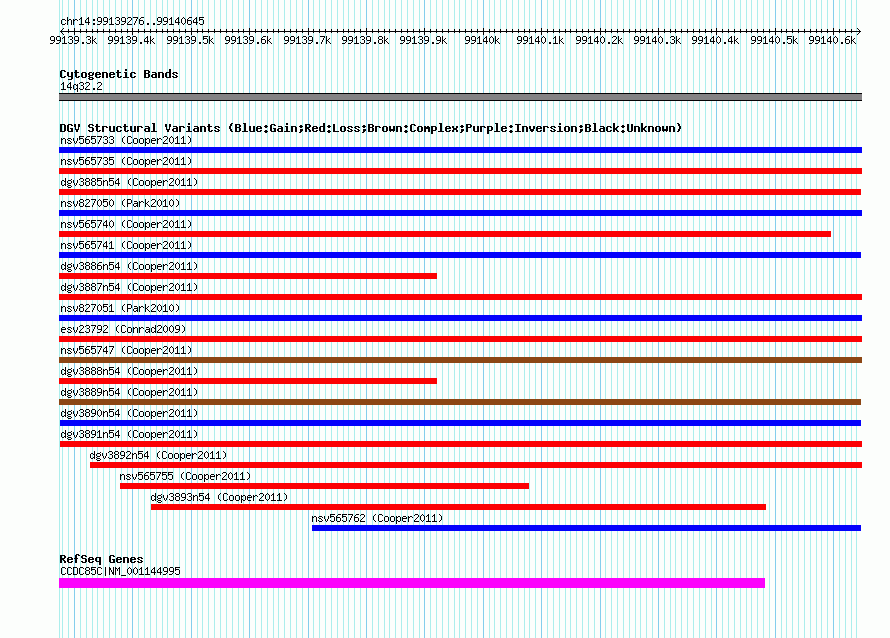Open variant dgv3891n54 (Cooper2011) label
Screen dimensions: 890x638
click(x=129, y=434)
